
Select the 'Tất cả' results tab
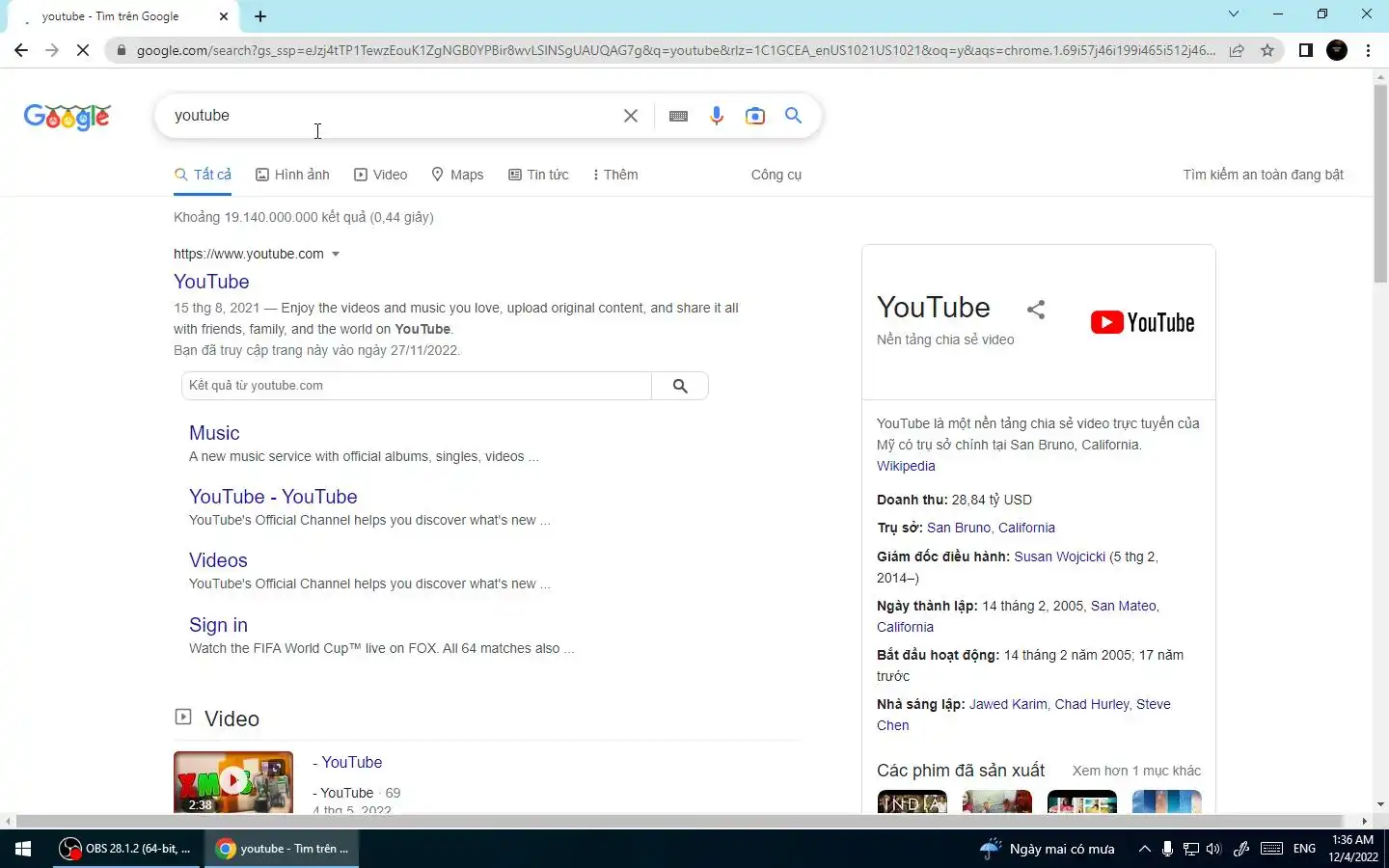(203, 175)
